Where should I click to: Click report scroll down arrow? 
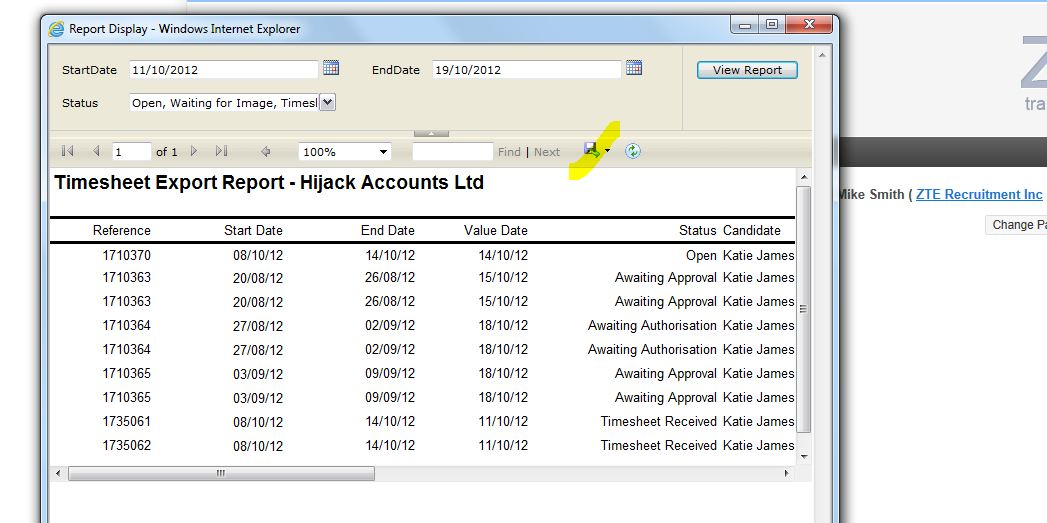803,457
